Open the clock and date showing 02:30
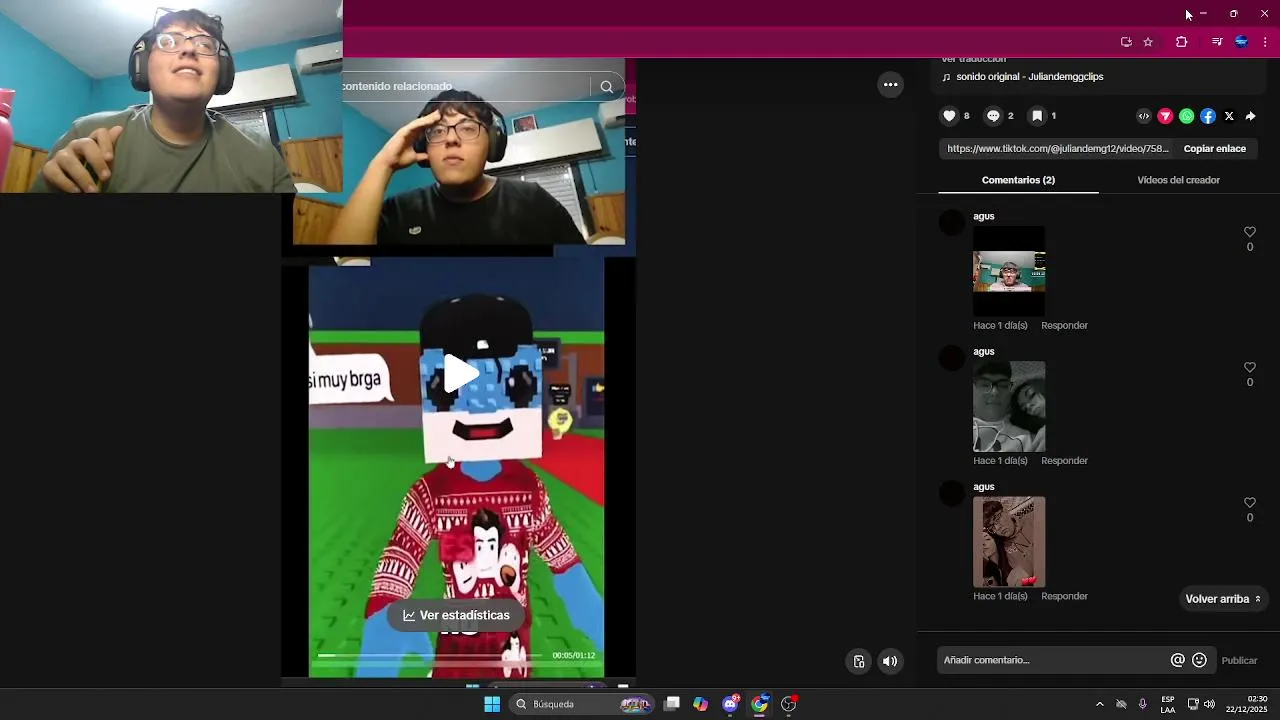The width and height of the screenshot is (1280, 720). point(1247,704)
